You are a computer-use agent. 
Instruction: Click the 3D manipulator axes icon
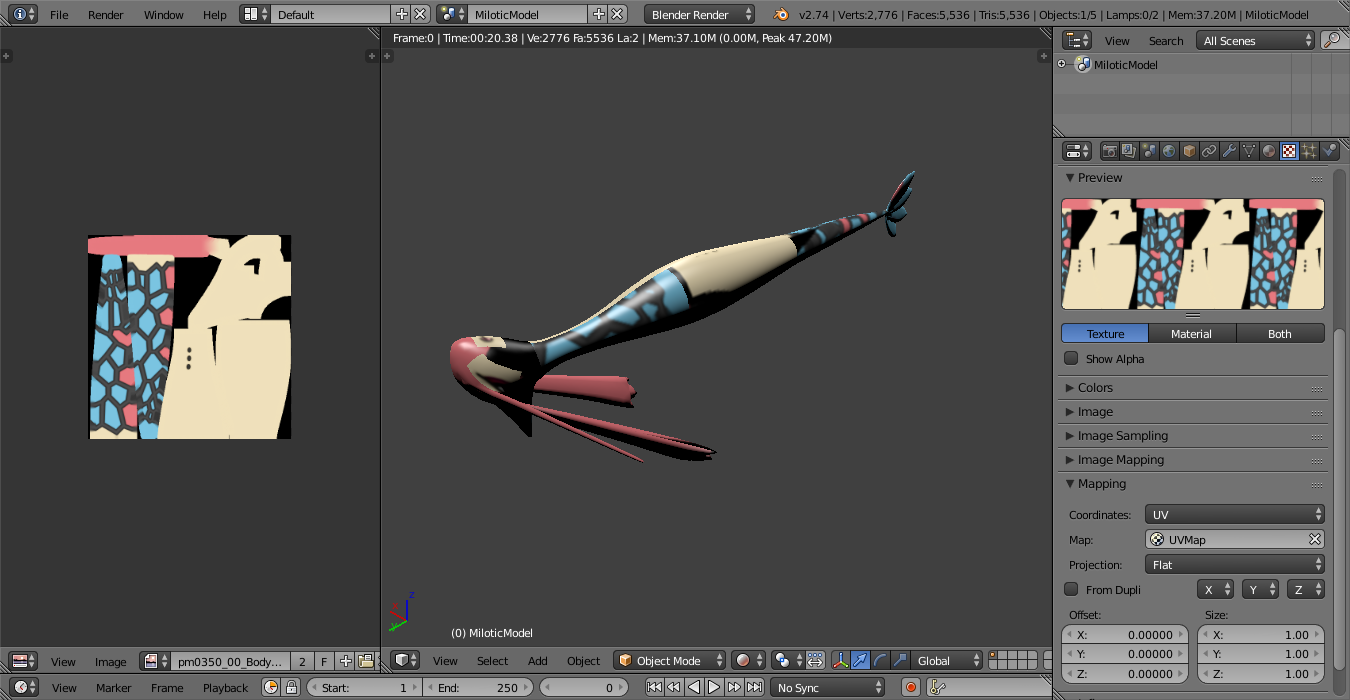[x=840, y=660]
